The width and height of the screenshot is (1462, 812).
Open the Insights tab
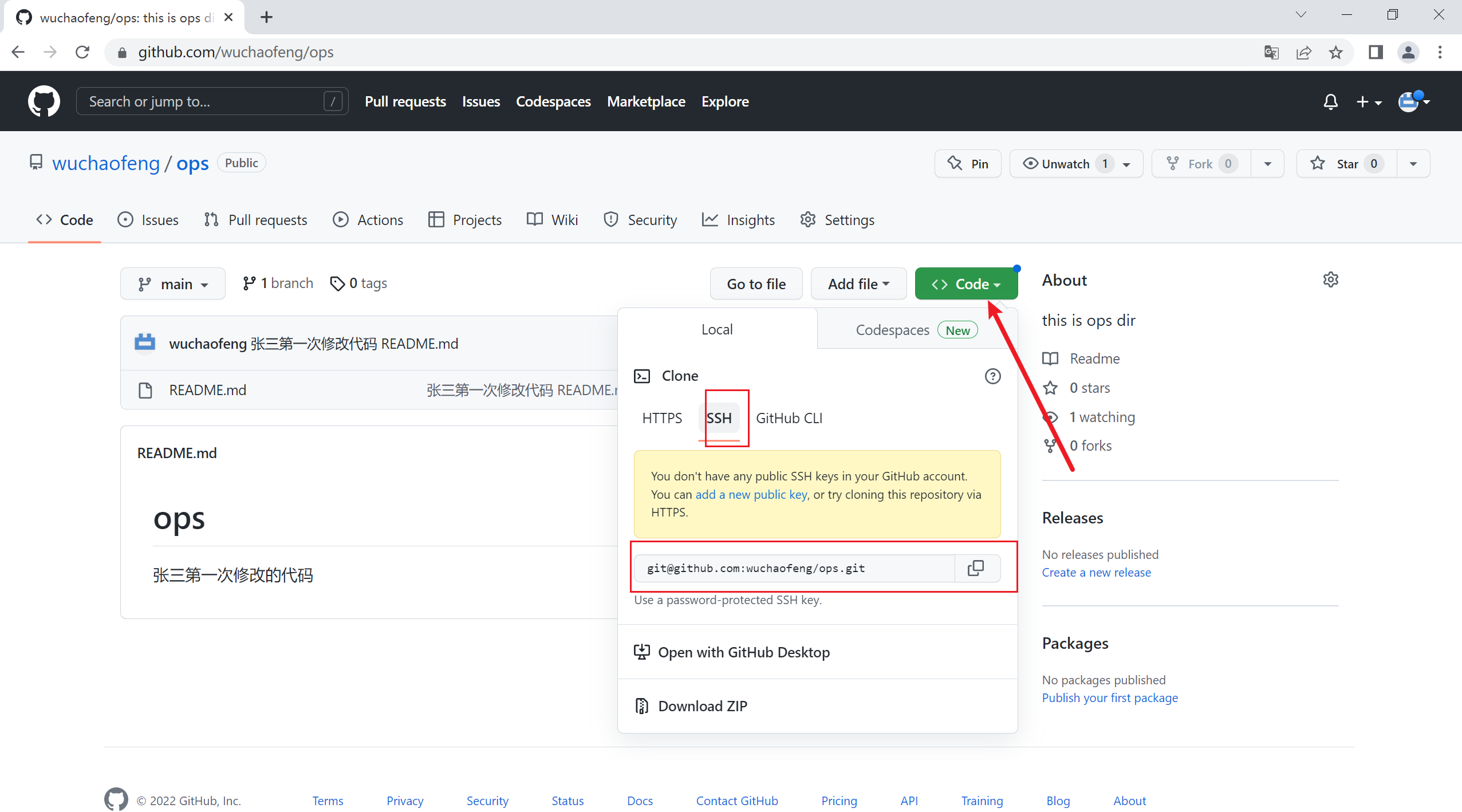click(x=739, y=220)
